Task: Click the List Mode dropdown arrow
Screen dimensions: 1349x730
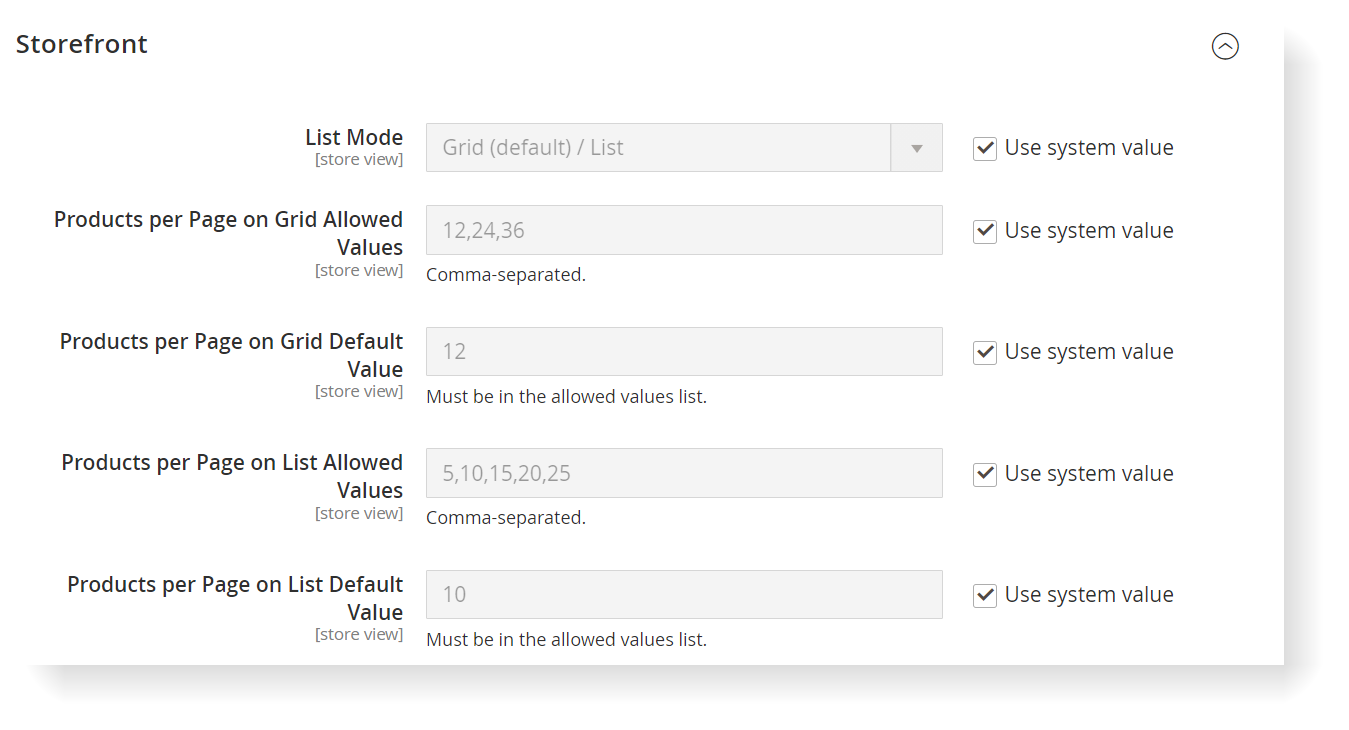Action: coord(916,148)
